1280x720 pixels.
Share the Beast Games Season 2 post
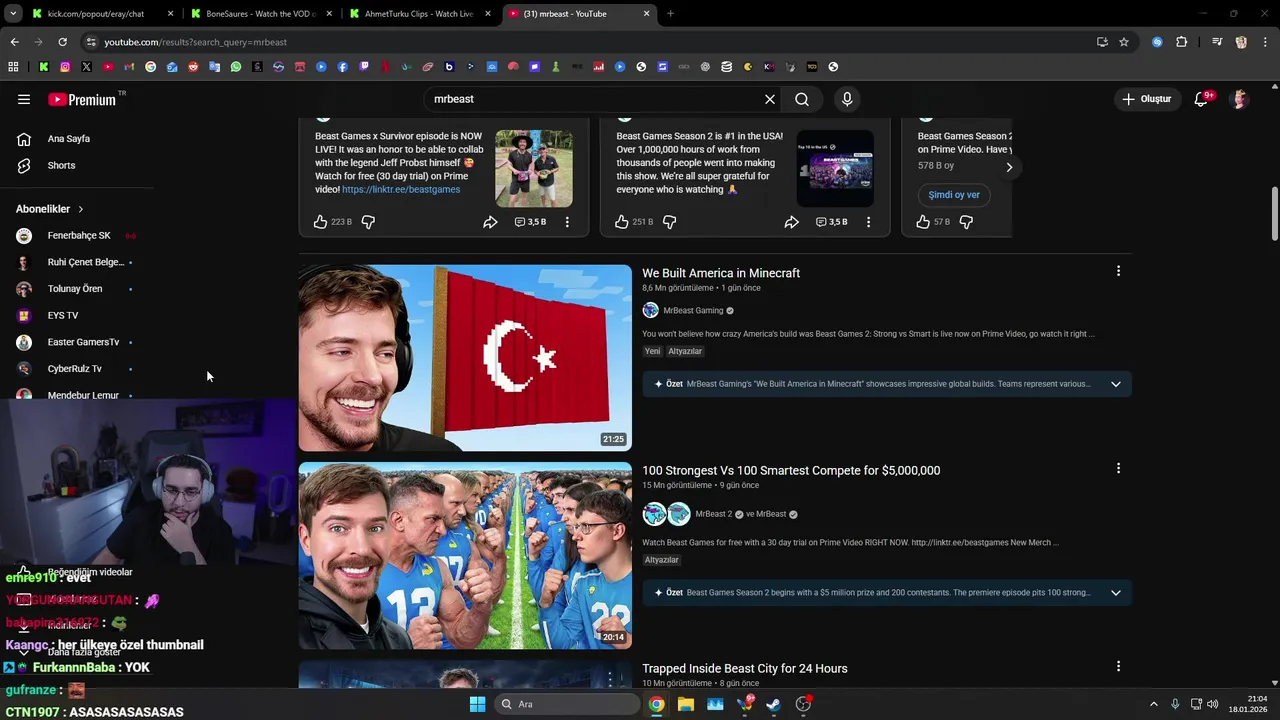pos(791,222)
